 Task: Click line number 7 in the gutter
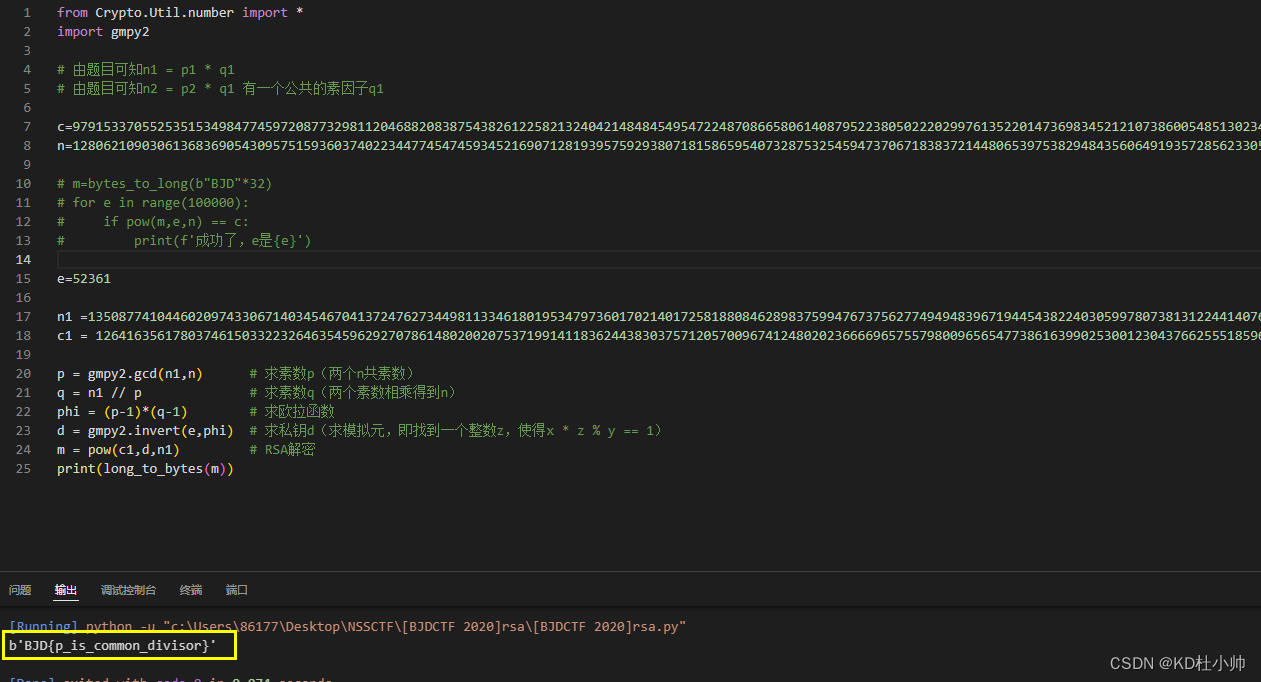coord(26,126)
